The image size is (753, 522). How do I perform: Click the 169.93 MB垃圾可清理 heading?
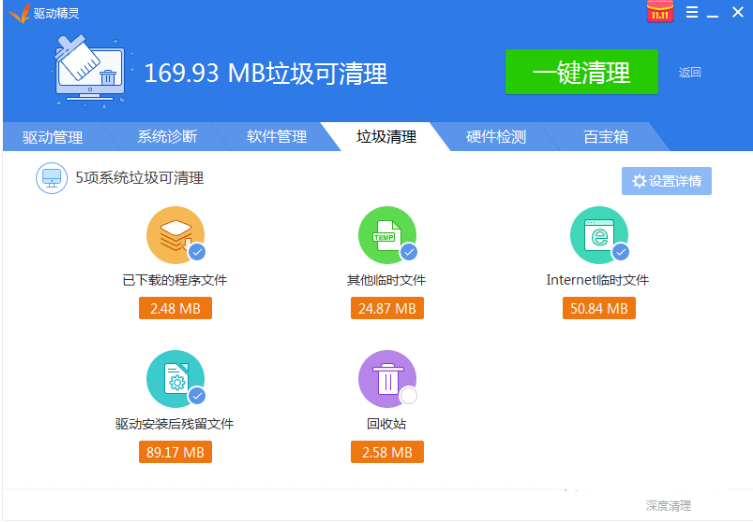coord(266,73)
